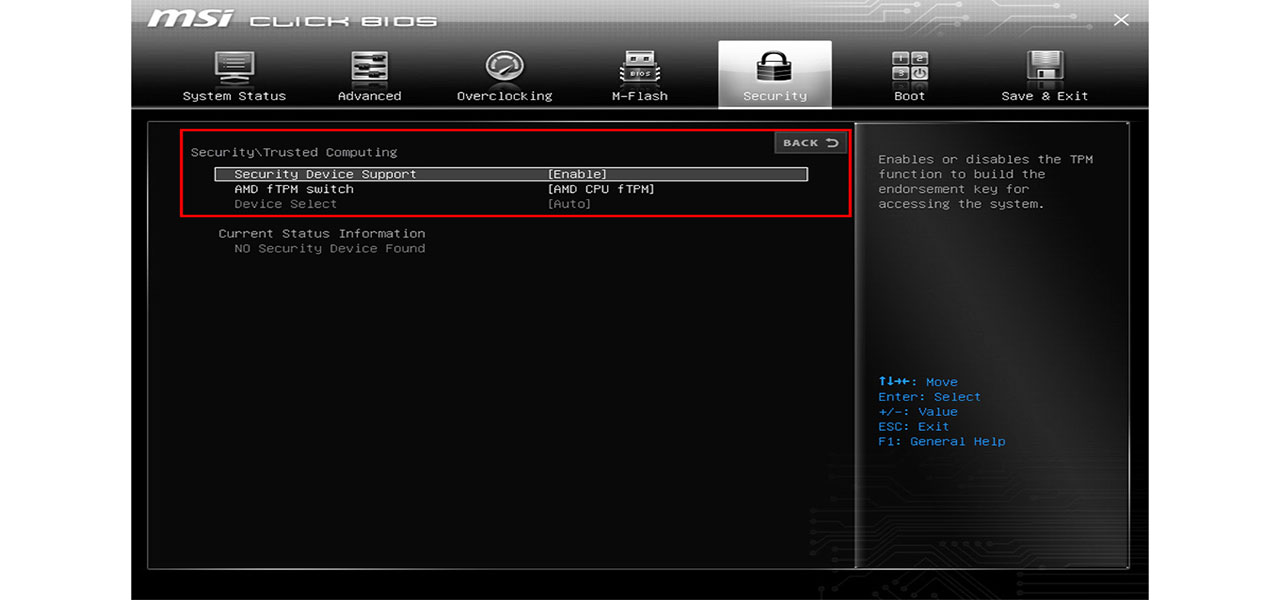Open System Status via the monitor icon
Image resolution: width=1280 pixels, height=600 pixels.
pos(234,67)
